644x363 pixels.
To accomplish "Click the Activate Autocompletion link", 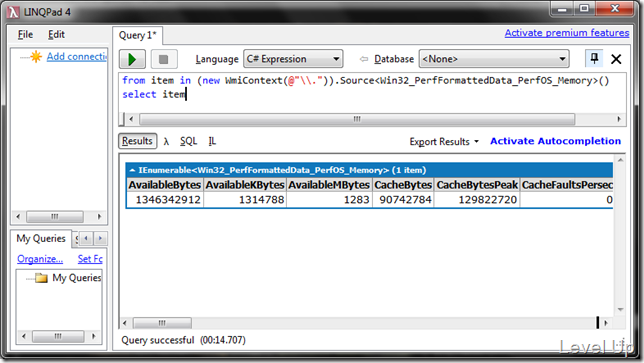I will click(555, 141).
